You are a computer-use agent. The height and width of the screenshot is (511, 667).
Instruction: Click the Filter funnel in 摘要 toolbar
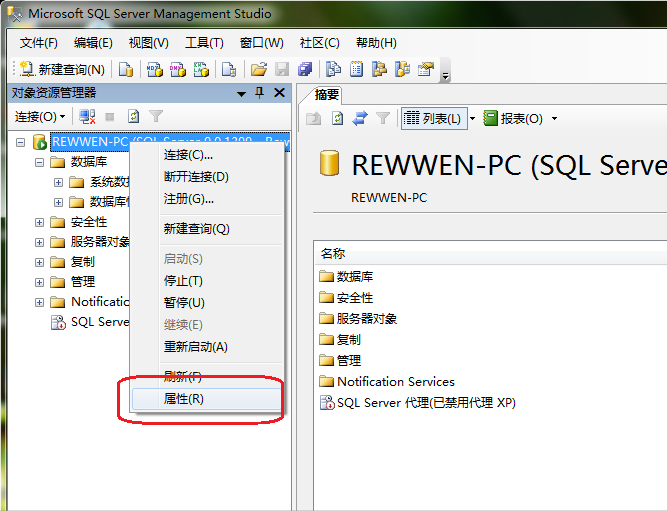[x=383, y=118]
